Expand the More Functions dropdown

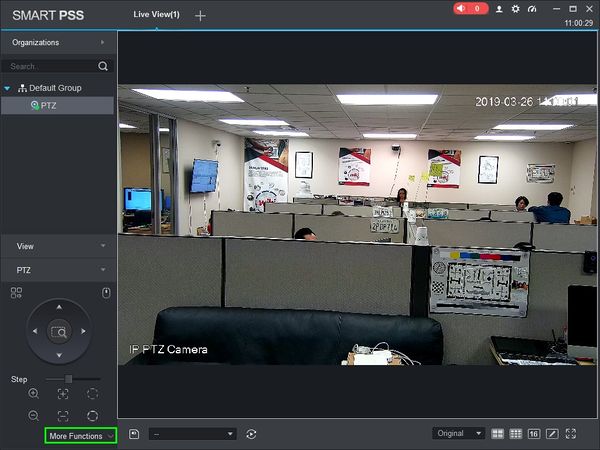81,436
